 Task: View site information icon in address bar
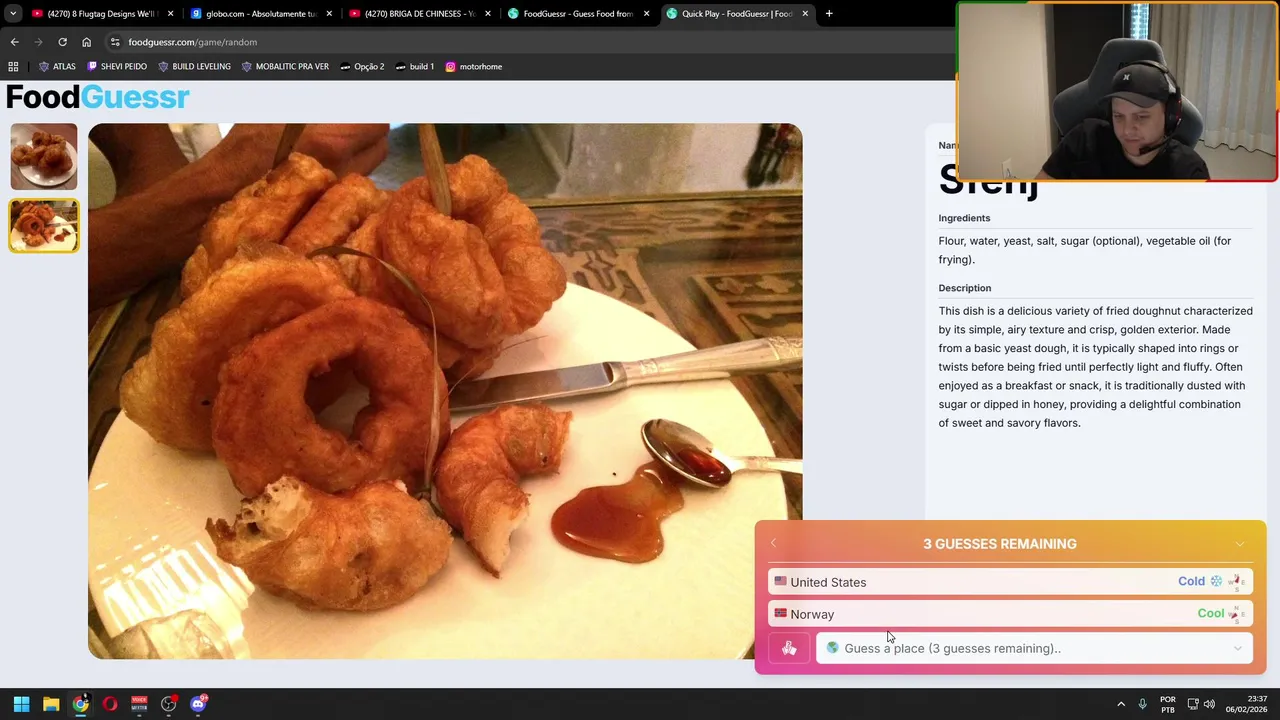click(x=116, y=42)
